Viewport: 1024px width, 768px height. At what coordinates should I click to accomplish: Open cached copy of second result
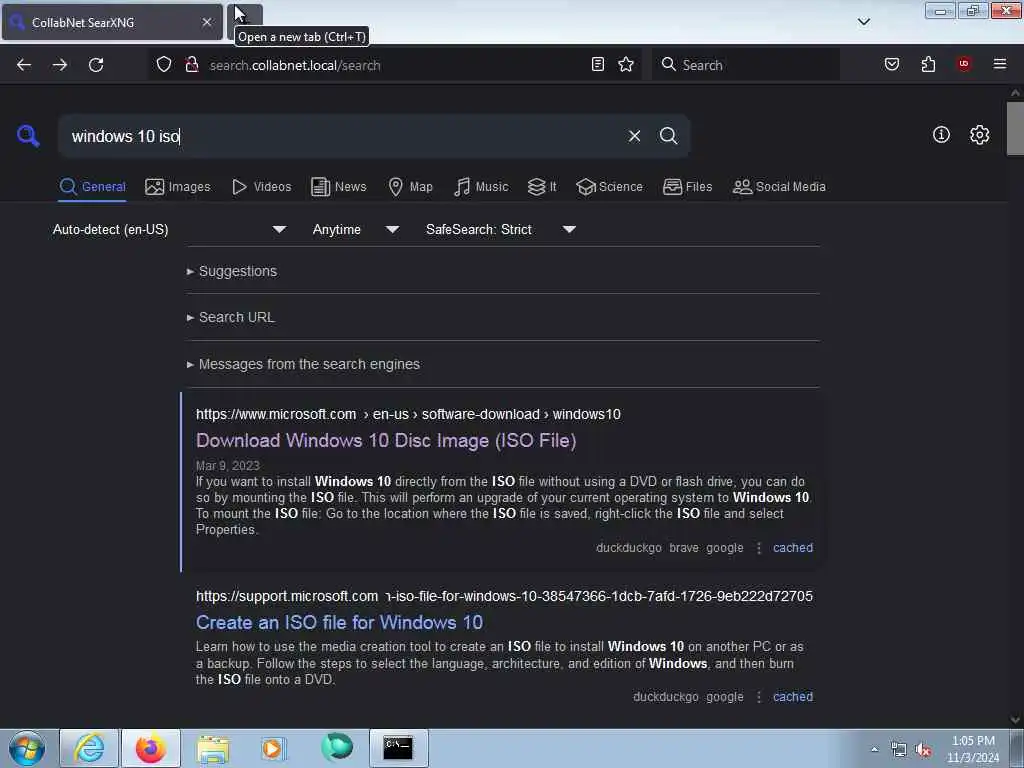(x=793, y=697)
